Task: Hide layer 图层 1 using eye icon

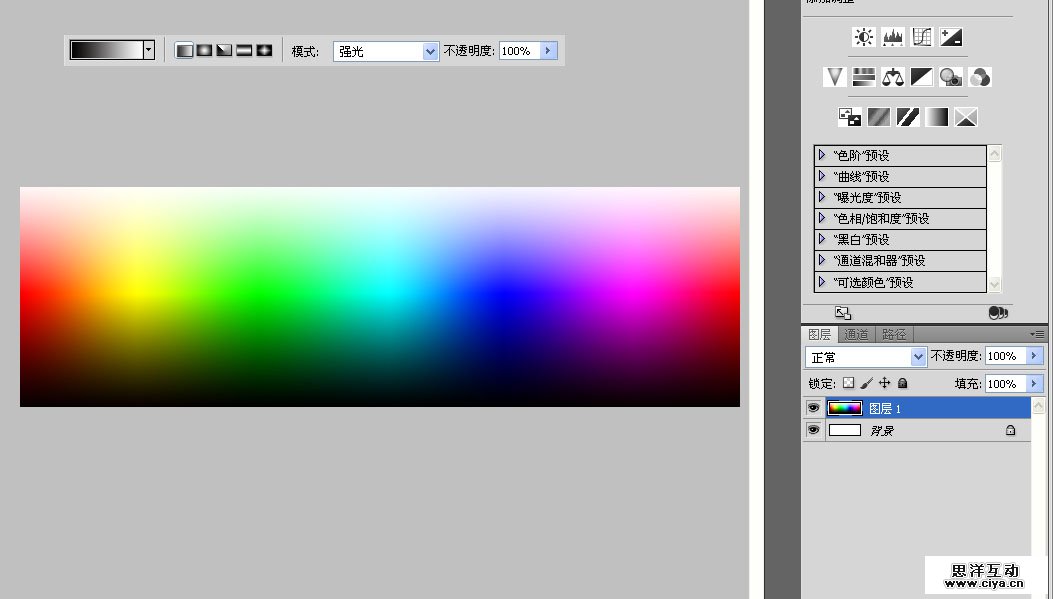Action: (x=813, y=408)
